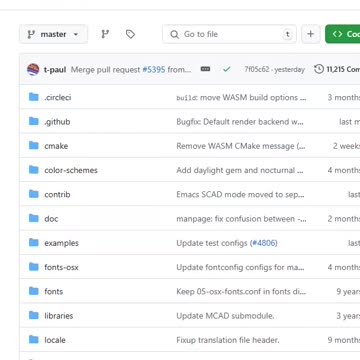This screenshot has width=360, height=360.
Task: Open commit 'Add daylight gem and nocturnal'
Action: (240, 170)
